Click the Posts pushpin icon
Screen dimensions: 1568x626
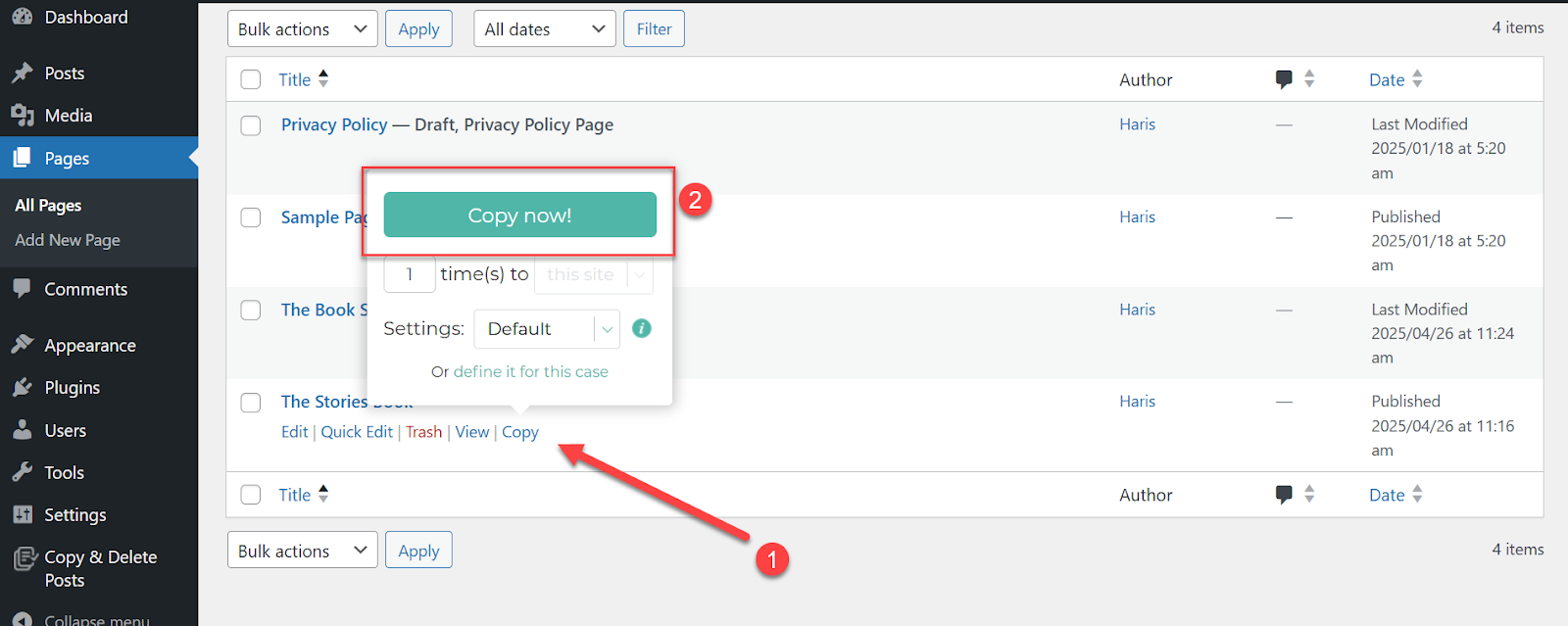tap(22, 73)
